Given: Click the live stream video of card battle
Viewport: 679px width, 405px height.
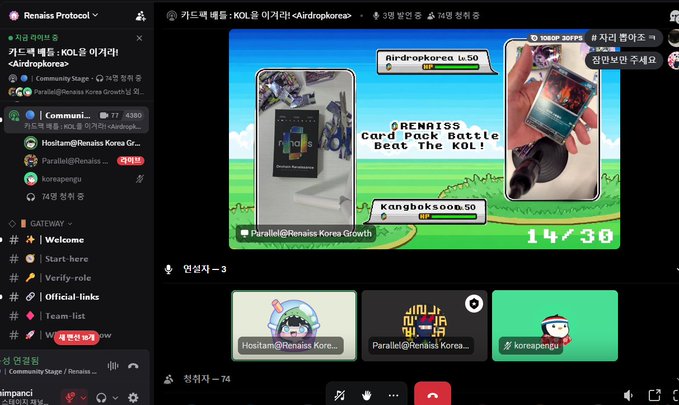Looking at the screenshot, I should (x=424, y=139).
